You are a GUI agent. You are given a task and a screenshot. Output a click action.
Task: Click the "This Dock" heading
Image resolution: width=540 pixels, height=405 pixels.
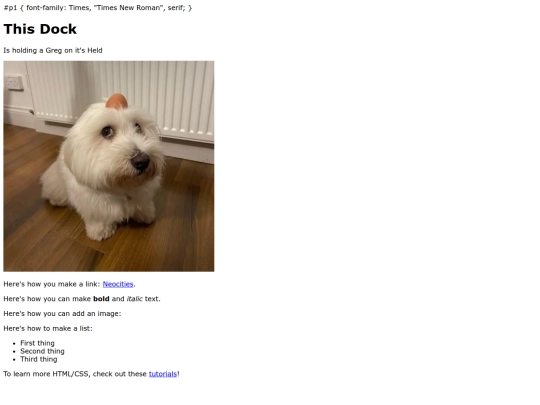(x=40, y=29)
